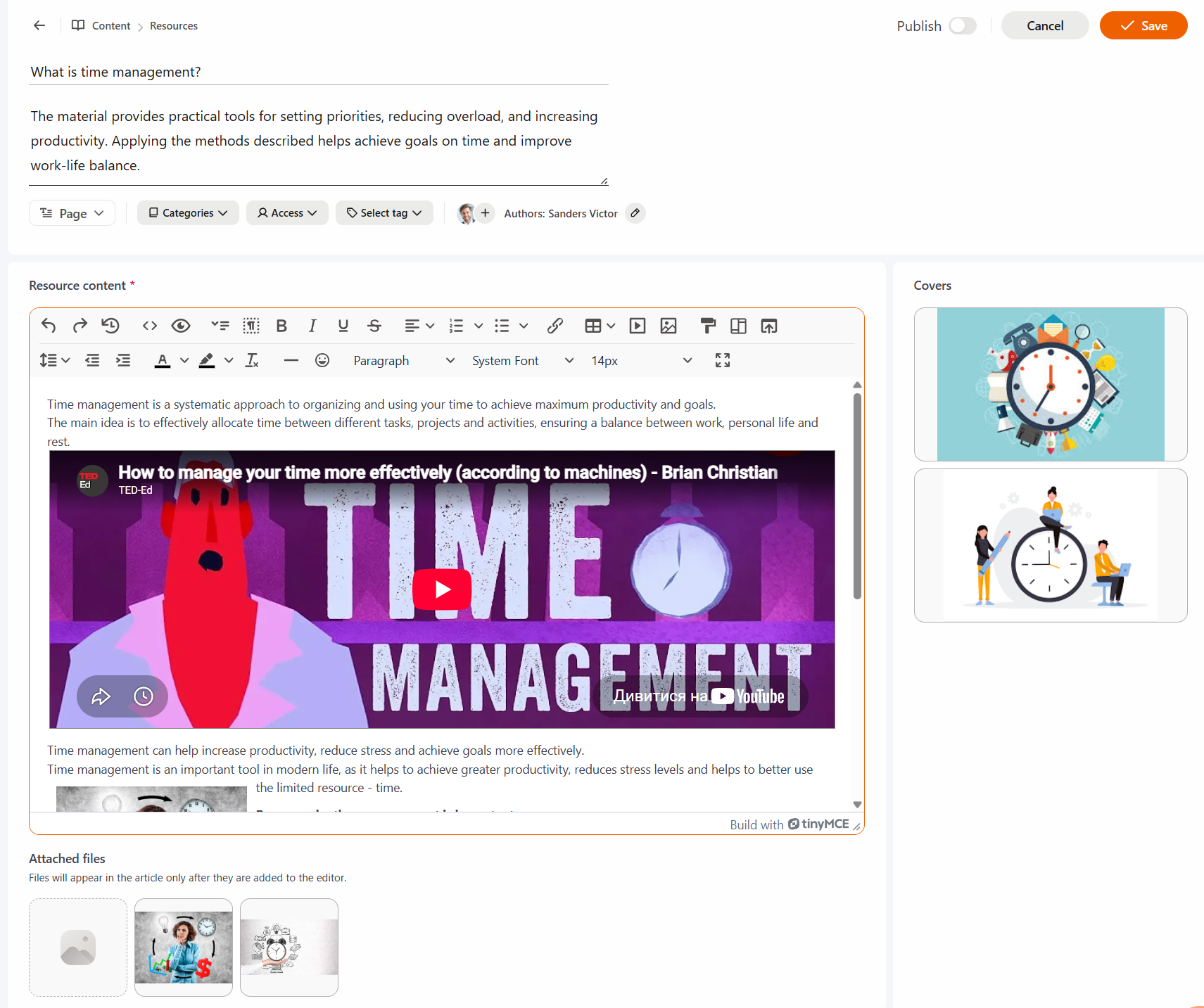Expand bullet list style options

pos(524,326)
